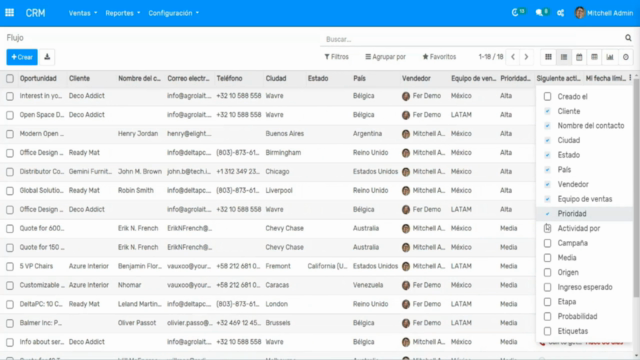Image resolution: width=640 pixels, height=360 pixels.
Task: Disable the Prioridad column checkbox
Action: pos(547,214)
